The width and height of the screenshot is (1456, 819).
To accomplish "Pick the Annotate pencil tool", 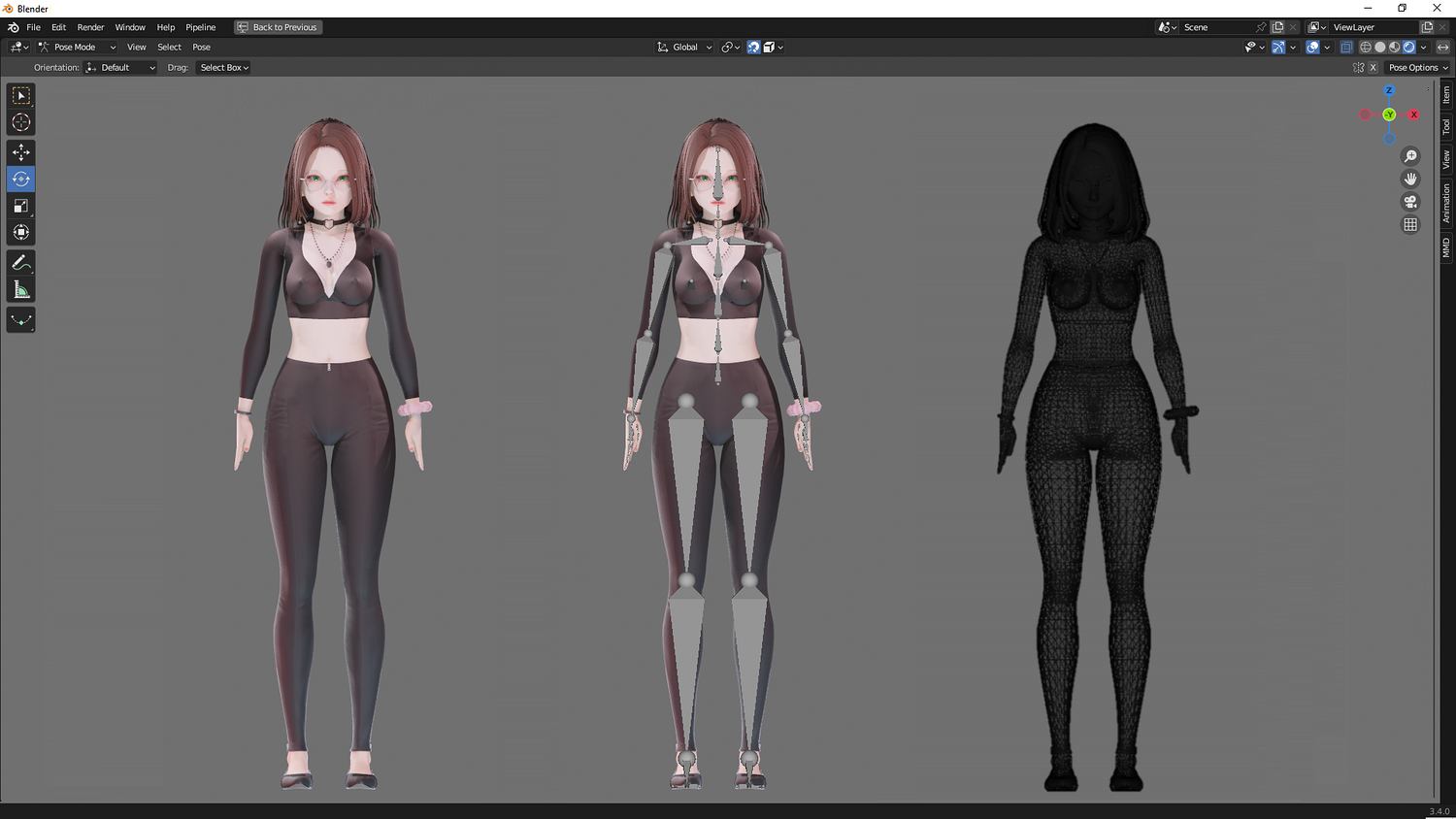I will tap(20, 263).
